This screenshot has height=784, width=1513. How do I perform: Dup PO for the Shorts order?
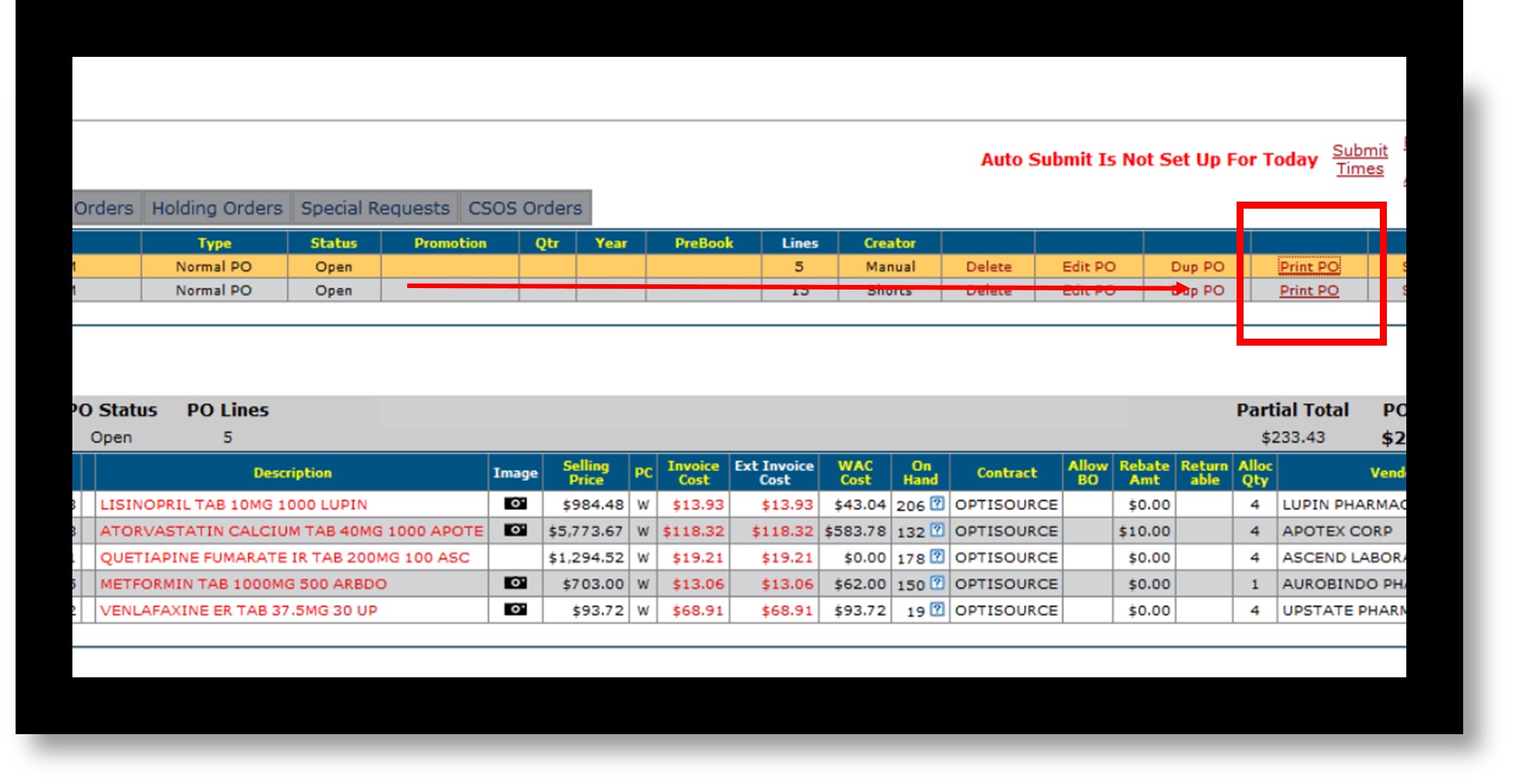coord(1197,290)
